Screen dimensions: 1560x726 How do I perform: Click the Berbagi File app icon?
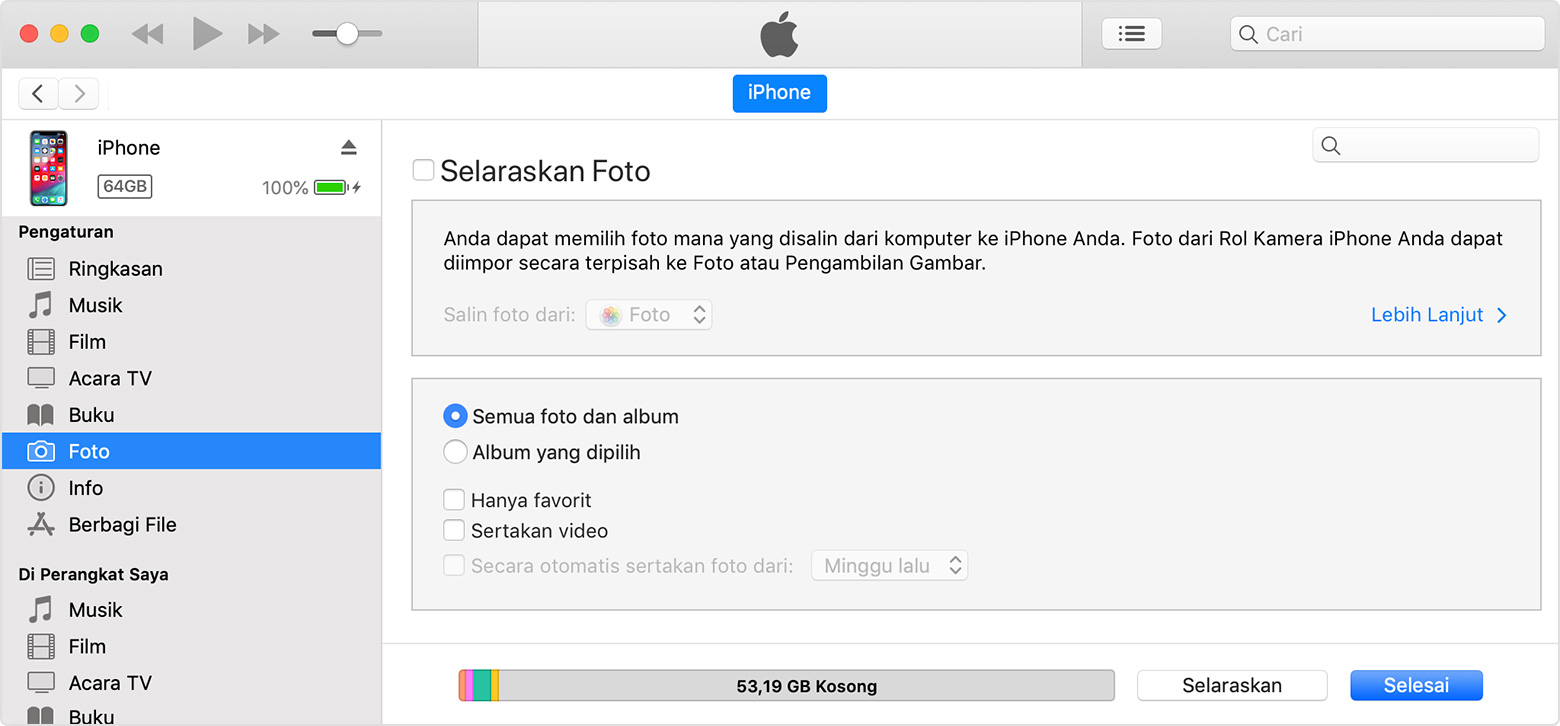point(41,524)
